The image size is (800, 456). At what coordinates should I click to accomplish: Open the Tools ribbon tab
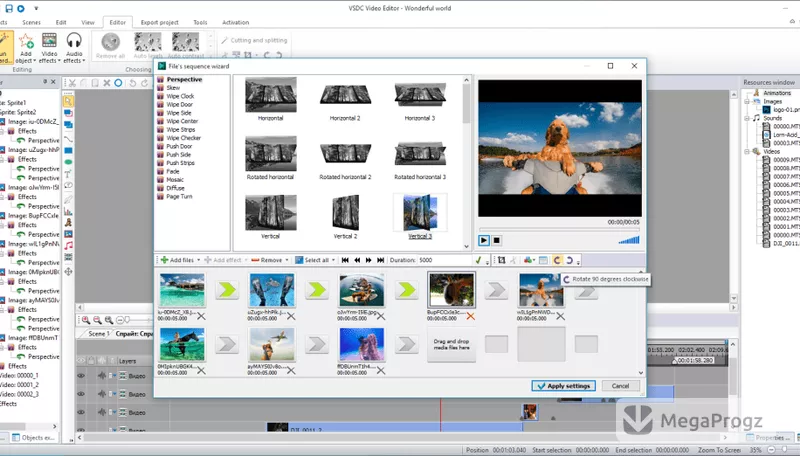pyautogui.click(x=200, y=22)
